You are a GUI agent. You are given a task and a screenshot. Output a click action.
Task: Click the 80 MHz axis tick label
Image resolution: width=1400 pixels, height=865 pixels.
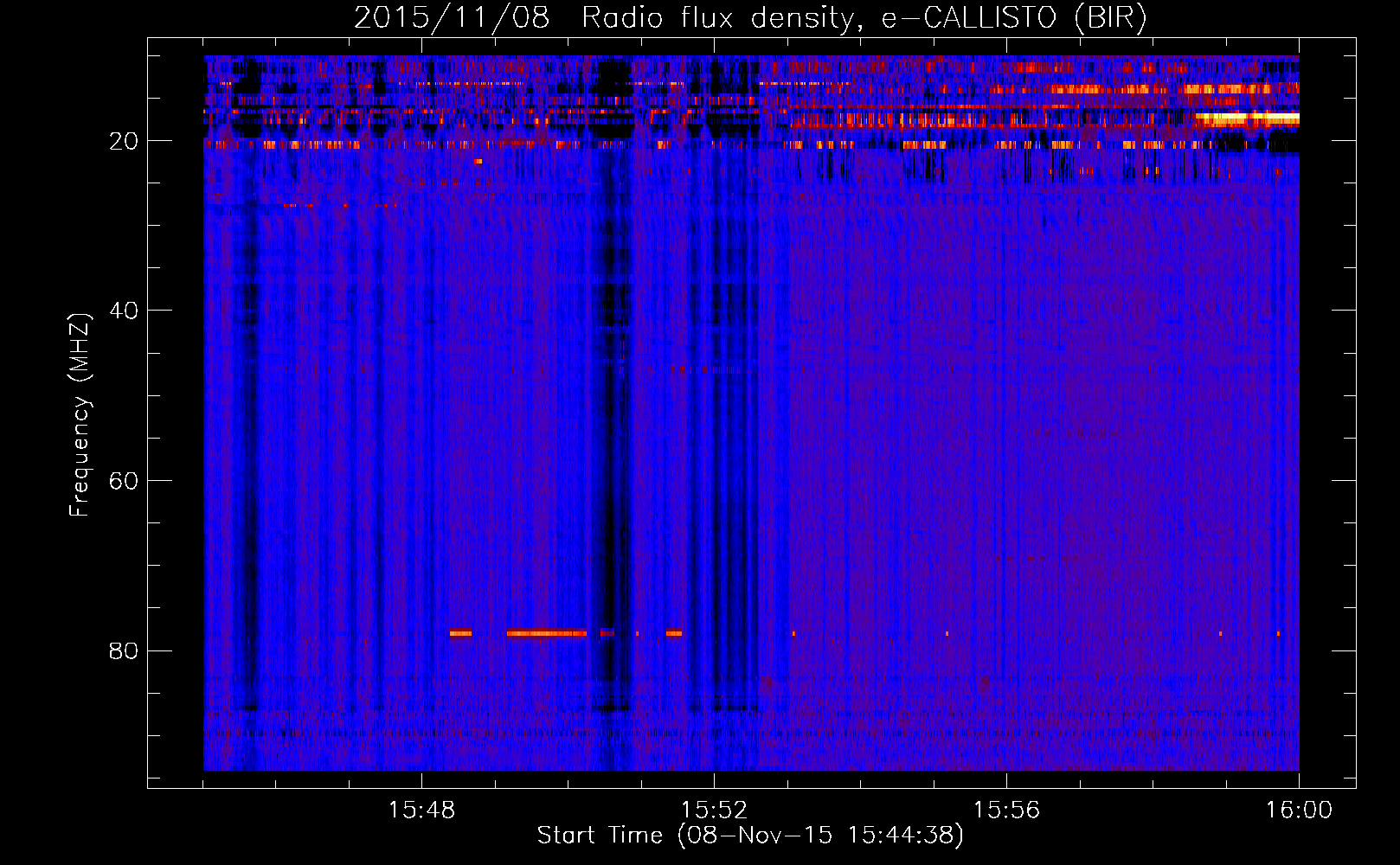124,650
